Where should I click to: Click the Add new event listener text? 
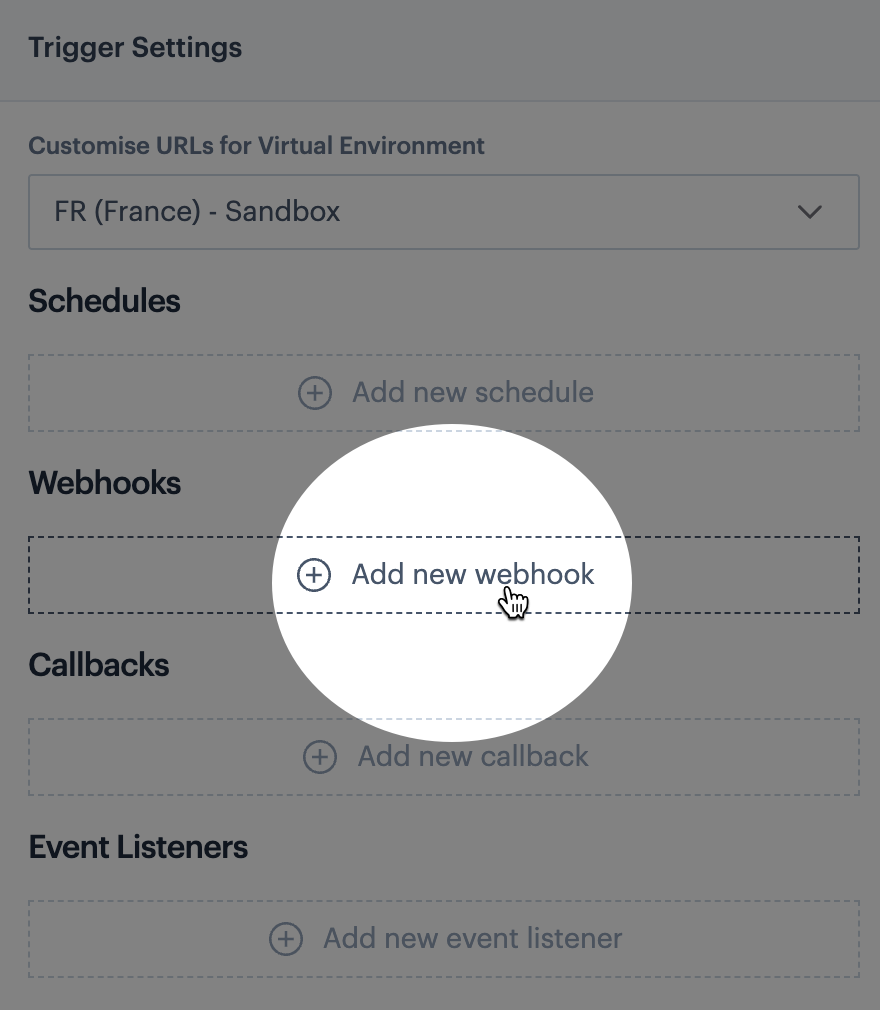click(x=472, y=939)
